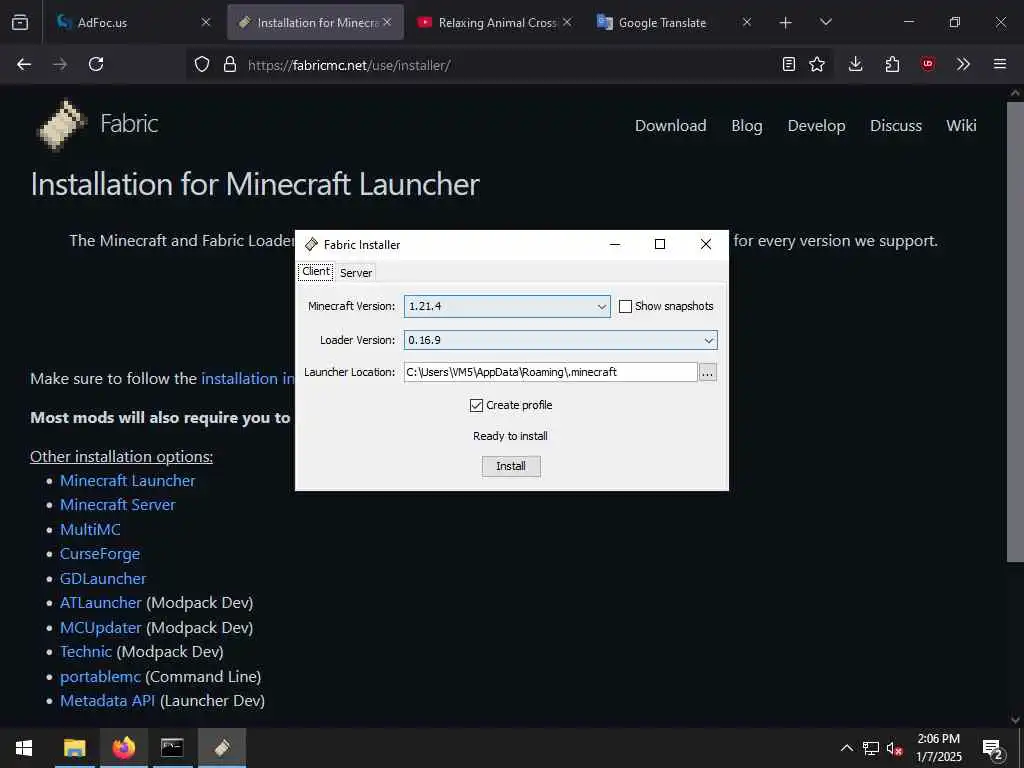
Task: Close the Google Translate tab
Action: coord(746,22)
